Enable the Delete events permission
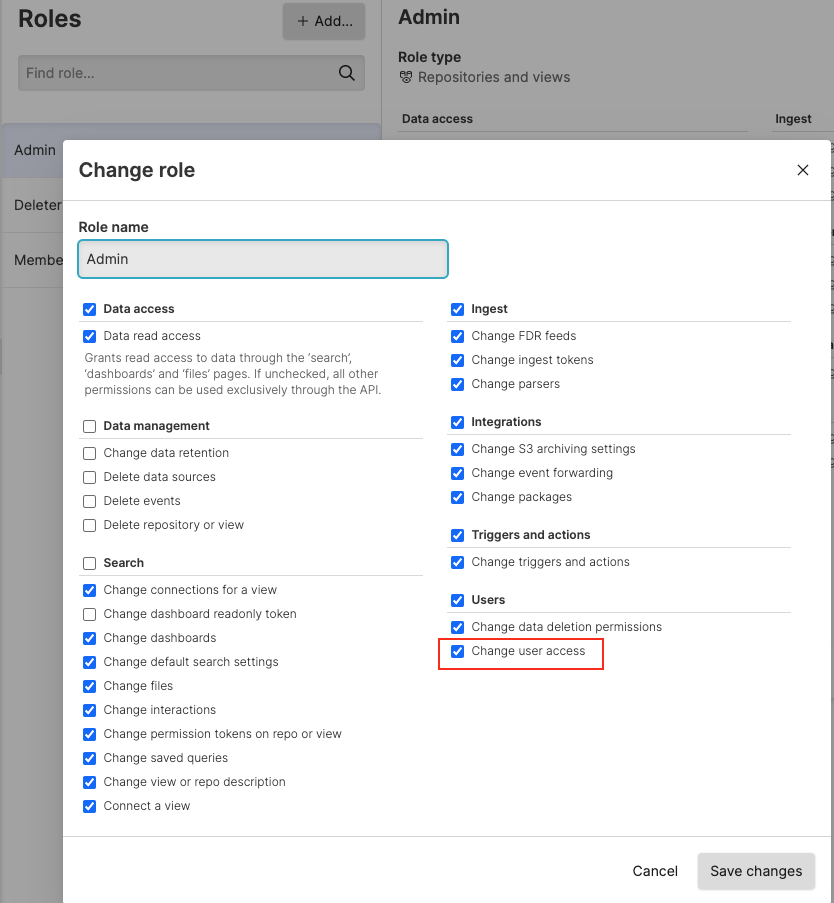The width and height of the screenshot is (834, 903). point(89,500)
